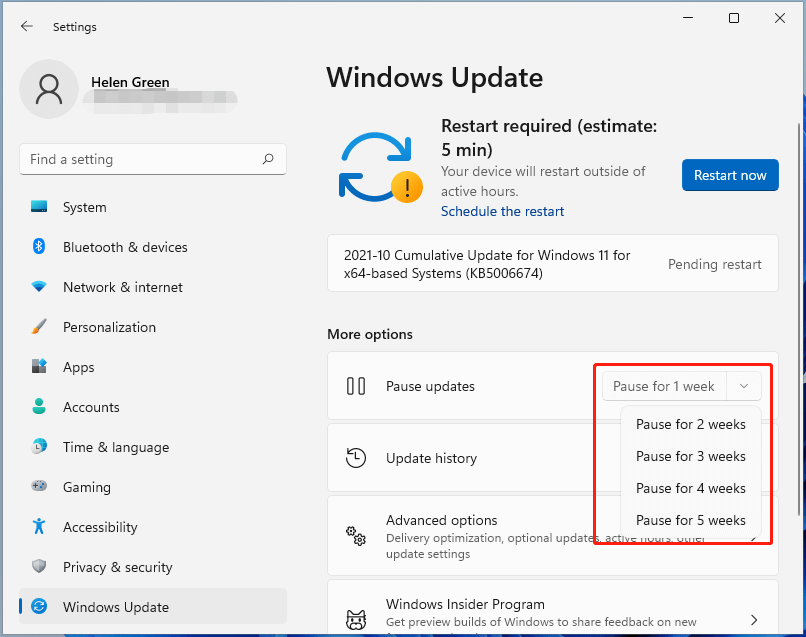Open Bluetooth & devices settings
Viewport: 806px width, 637px height.
[153, 247]
